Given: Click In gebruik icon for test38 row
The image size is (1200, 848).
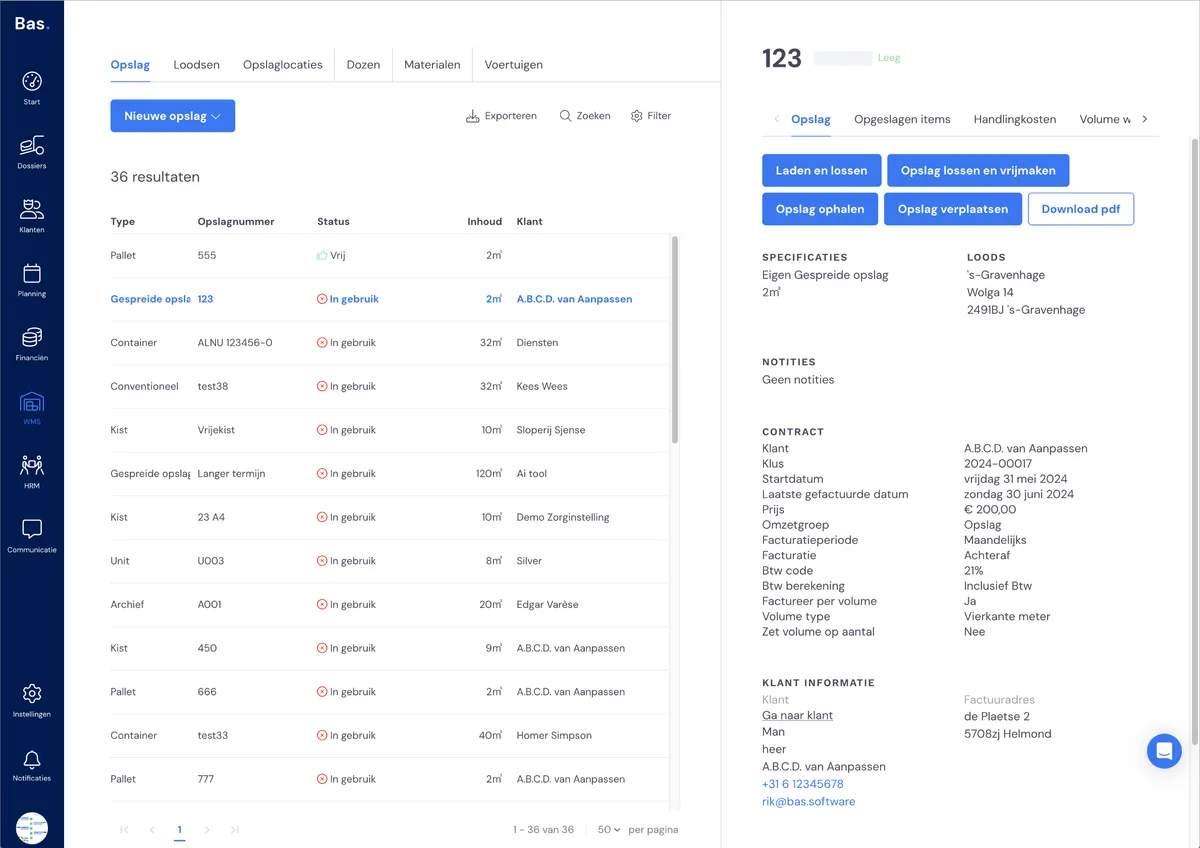Looking at the screenshot, I should click(322, 387).
